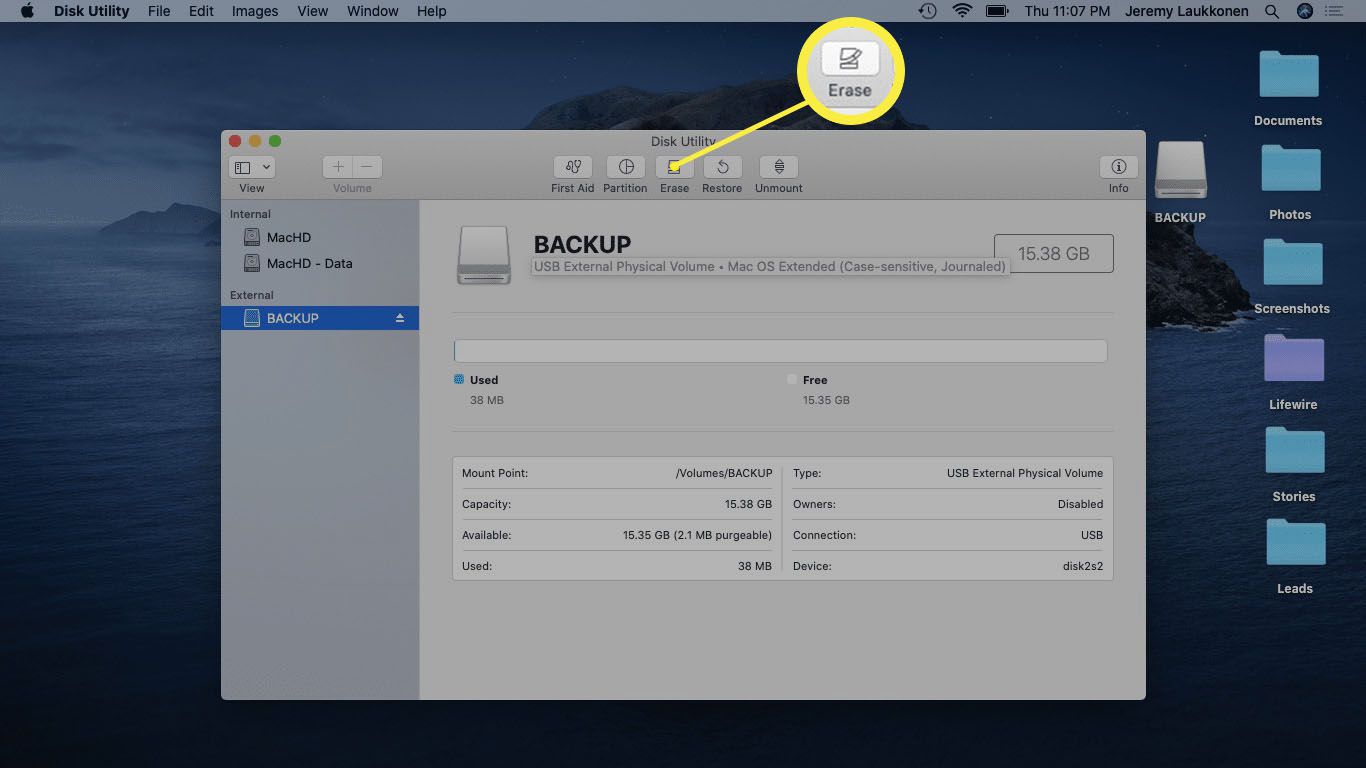Click the Free legend swatch
The height and width of the screenshot is (768, 1366).
(792, 379)
